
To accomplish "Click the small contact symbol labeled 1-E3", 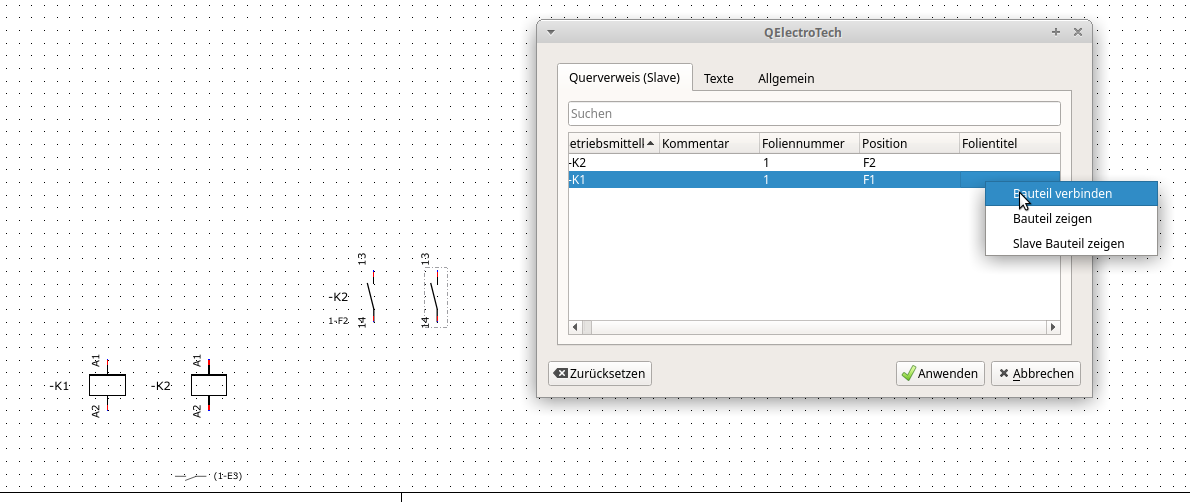I will (192, 476).
